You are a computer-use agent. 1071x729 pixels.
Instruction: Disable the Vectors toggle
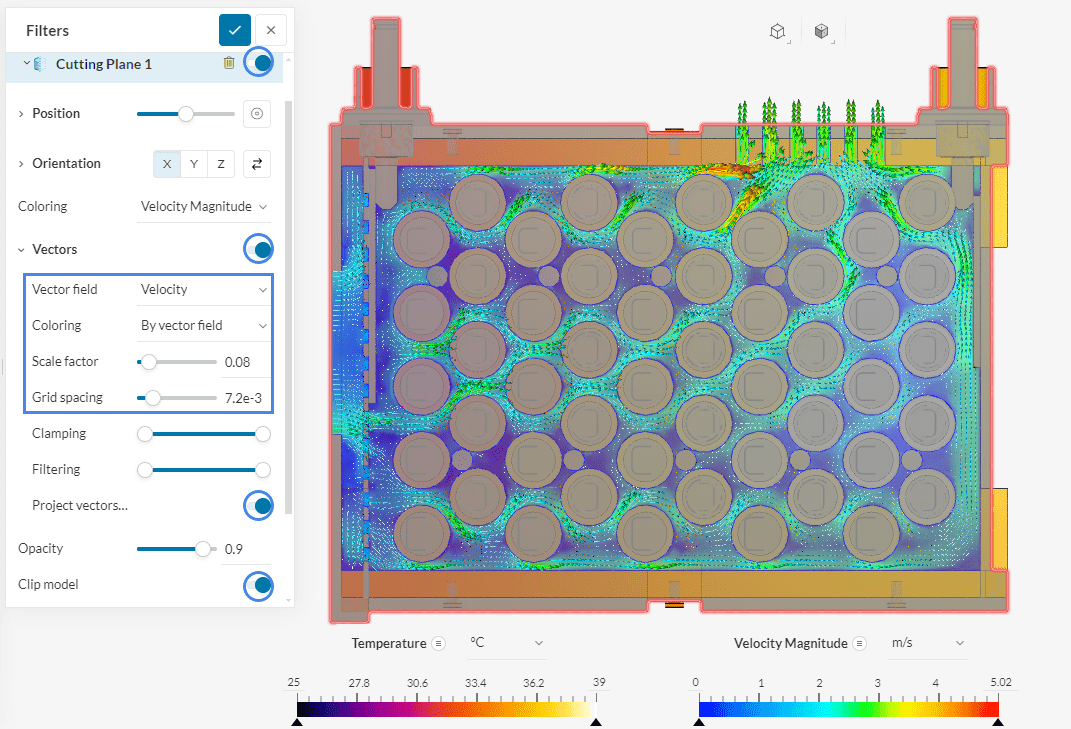click(259, 249)
